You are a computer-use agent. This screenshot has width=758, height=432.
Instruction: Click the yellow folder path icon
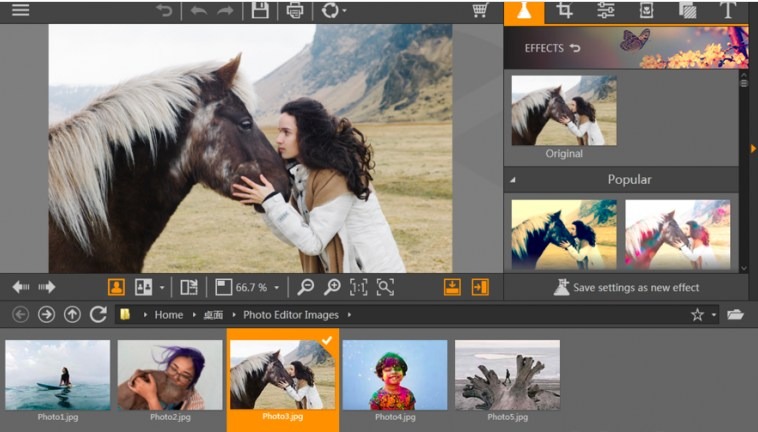(125, 315)
